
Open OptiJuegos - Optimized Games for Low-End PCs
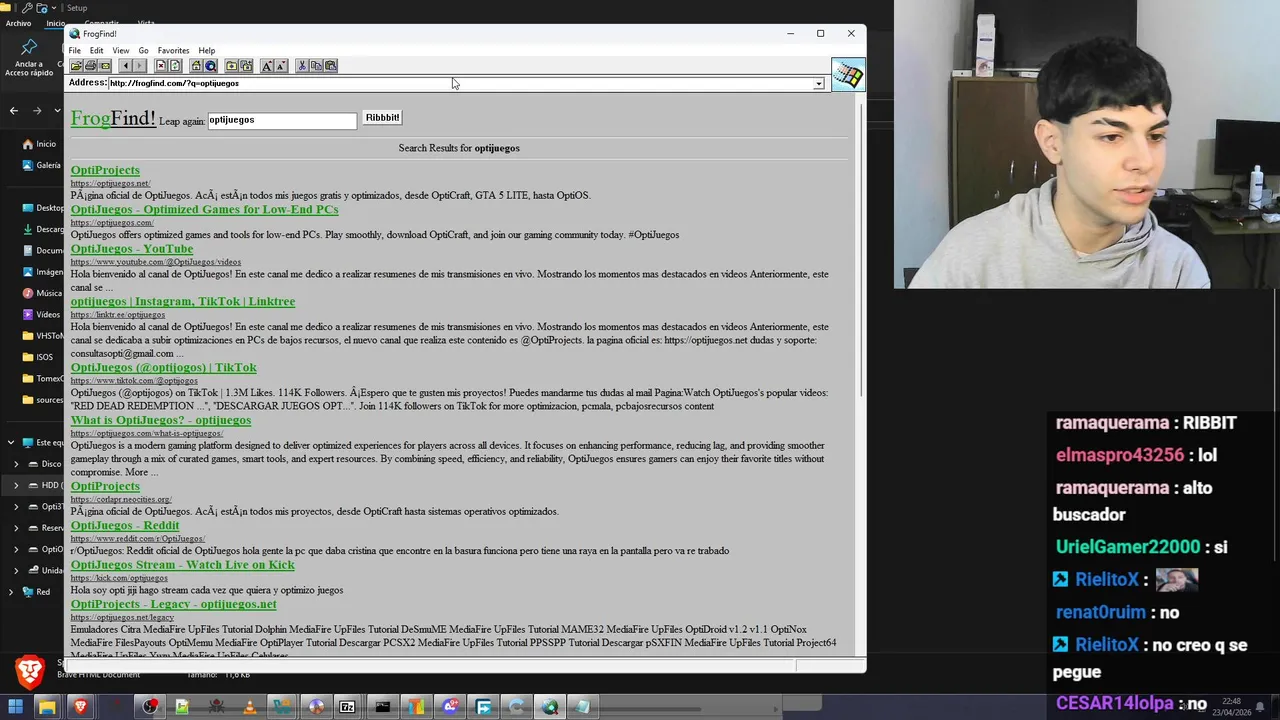[204, 209]
